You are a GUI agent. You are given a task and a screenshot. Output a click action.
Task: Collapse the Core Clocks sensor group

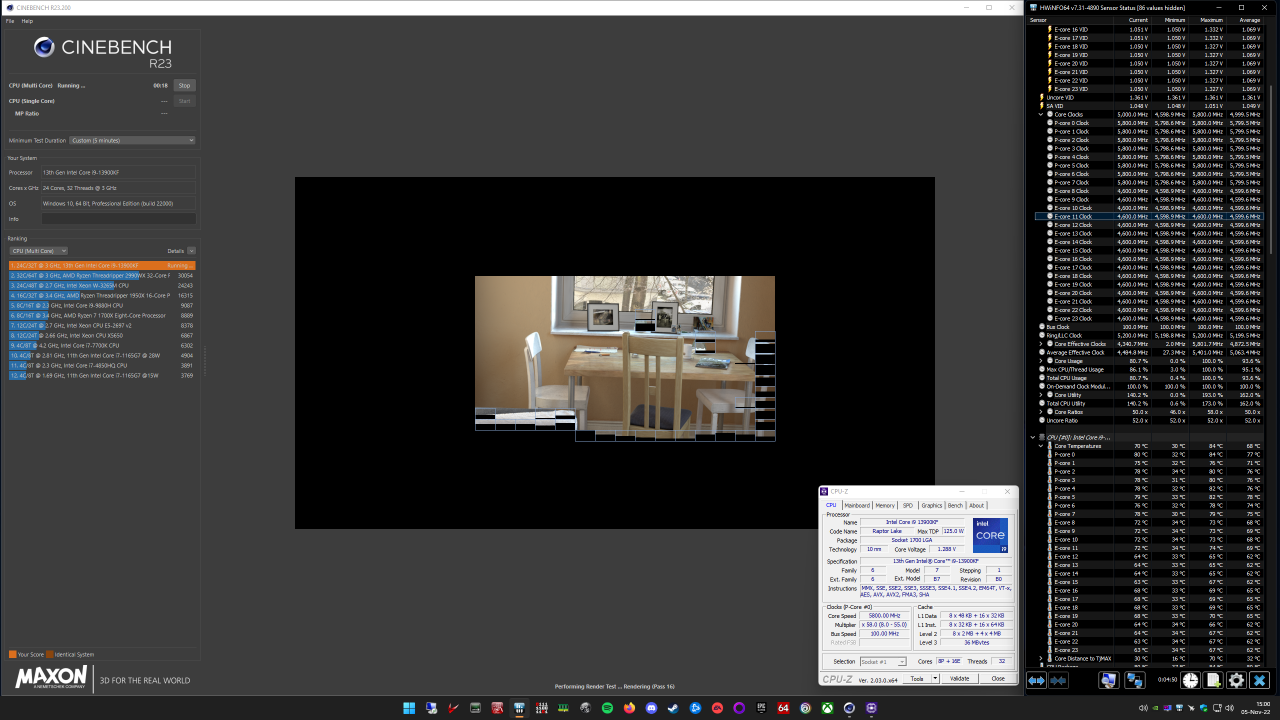[1038, 114]
